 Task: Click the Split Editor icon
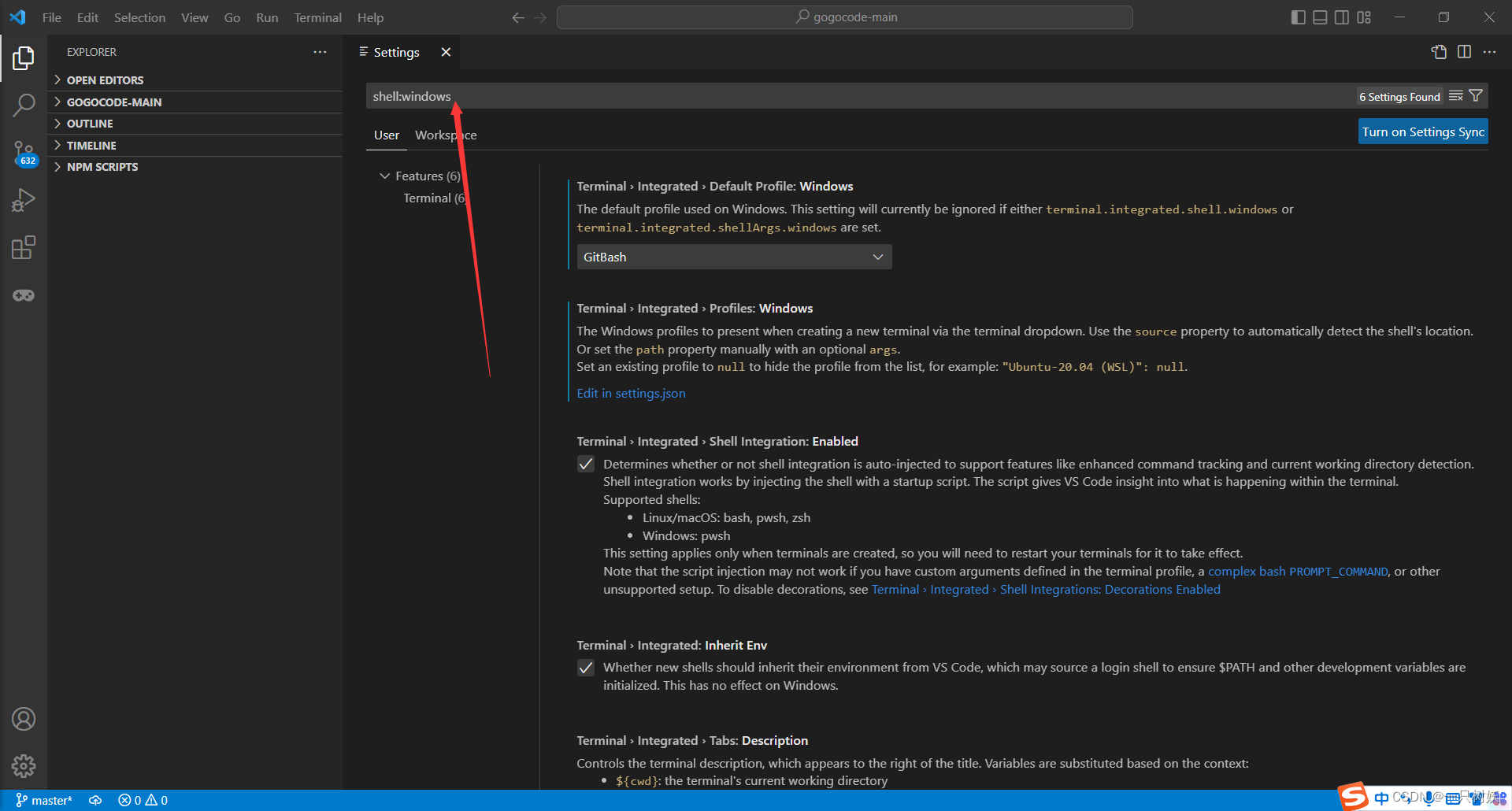pyautogui.click(x=1464, y=52)
